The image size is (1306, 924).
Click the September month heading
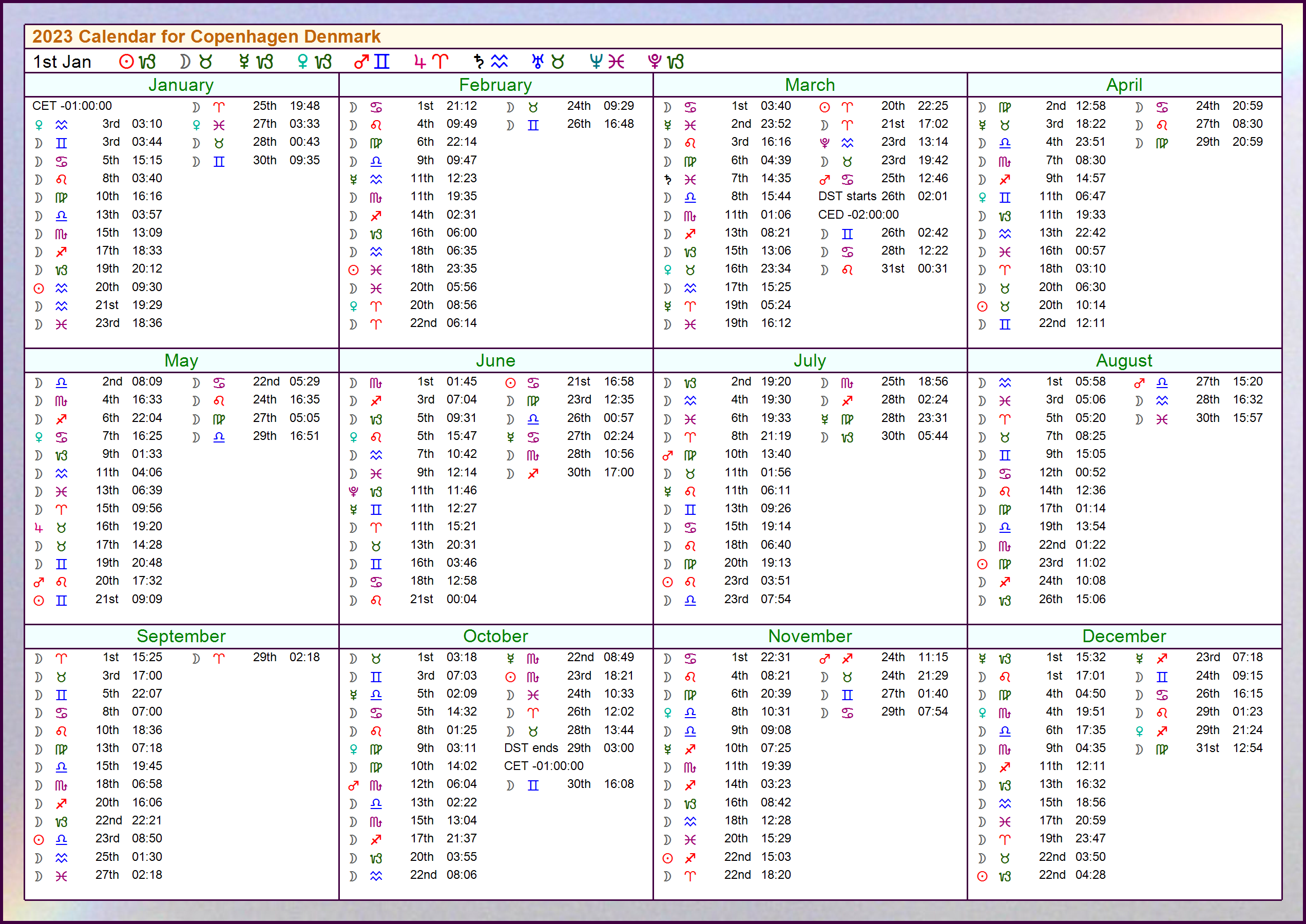coord(181,636)
